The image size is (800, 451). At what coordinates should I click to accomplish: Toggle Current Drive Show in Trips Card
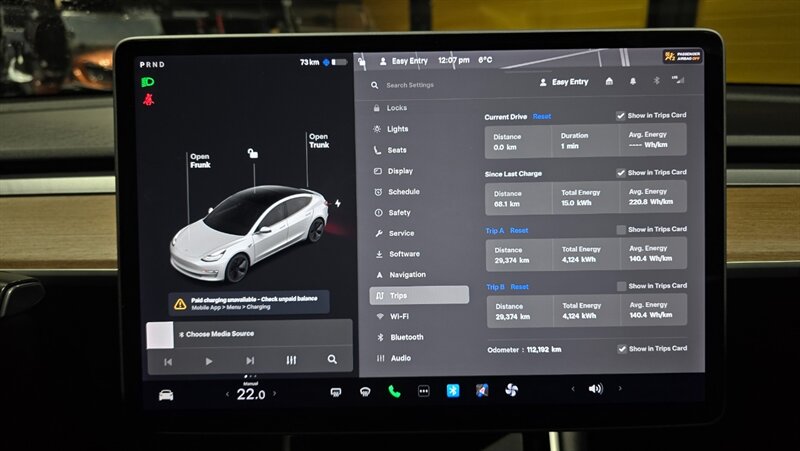621,116
